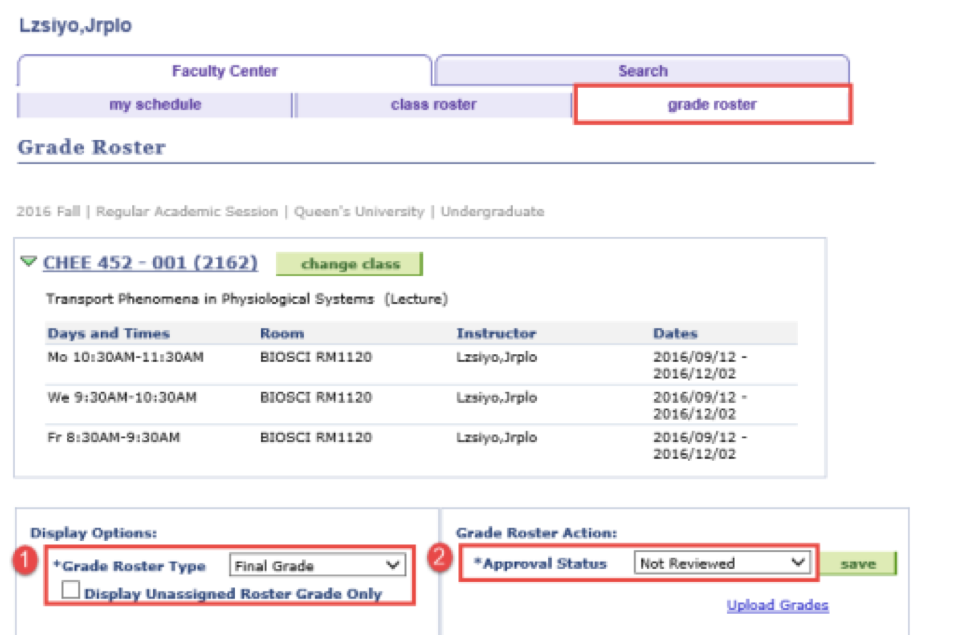
Task: Select the grade roster tab
Action: pyautogui.click(x=712, y=104)
